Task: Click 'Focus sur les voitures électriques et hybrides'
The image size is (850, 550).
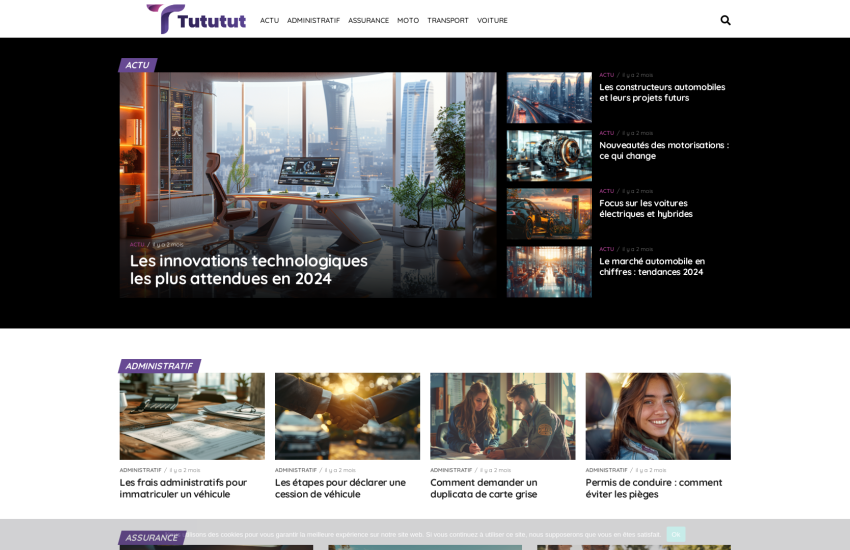Action: point(646,208)
